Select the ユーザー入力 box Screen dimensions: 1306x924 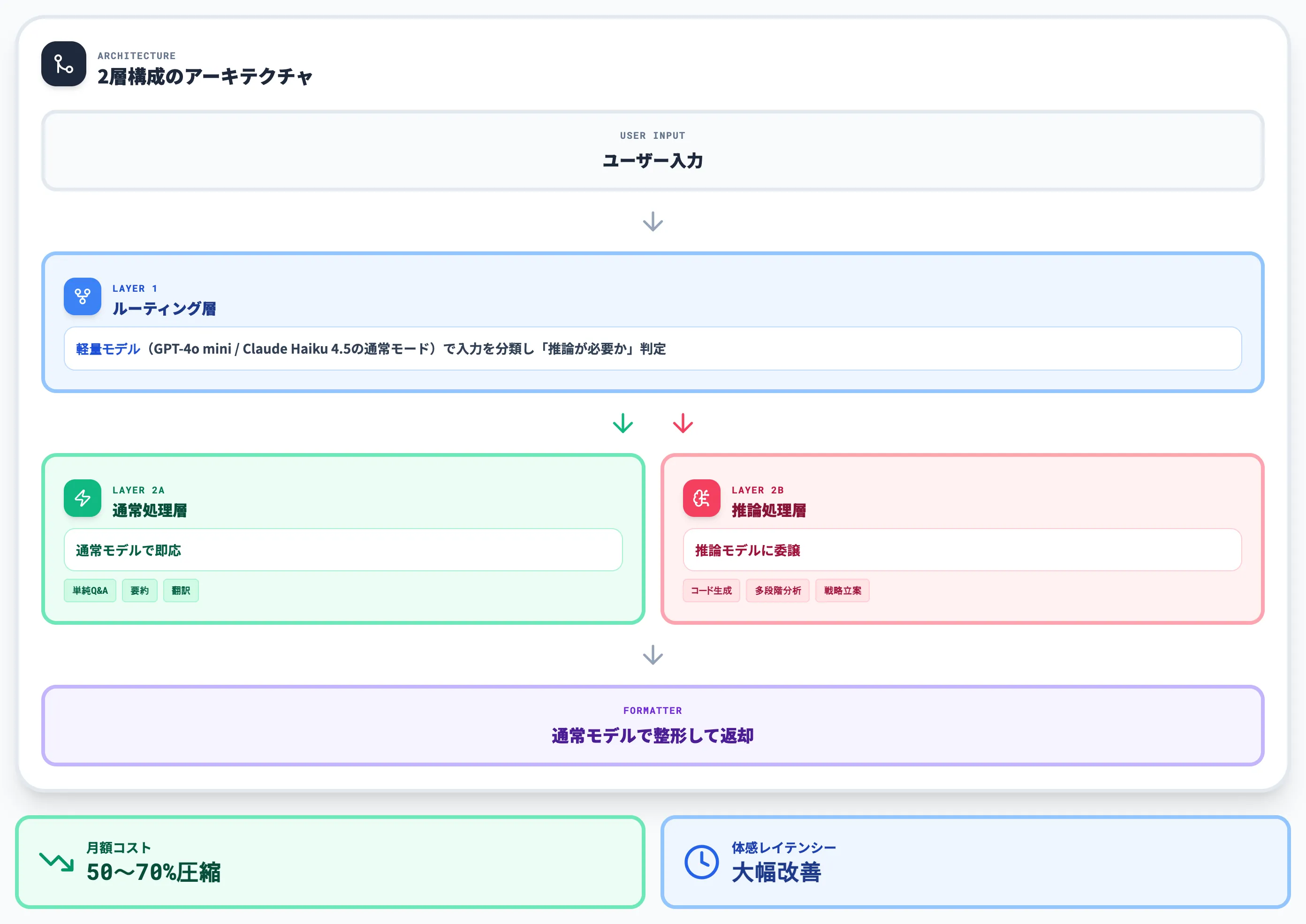[653, 151]
